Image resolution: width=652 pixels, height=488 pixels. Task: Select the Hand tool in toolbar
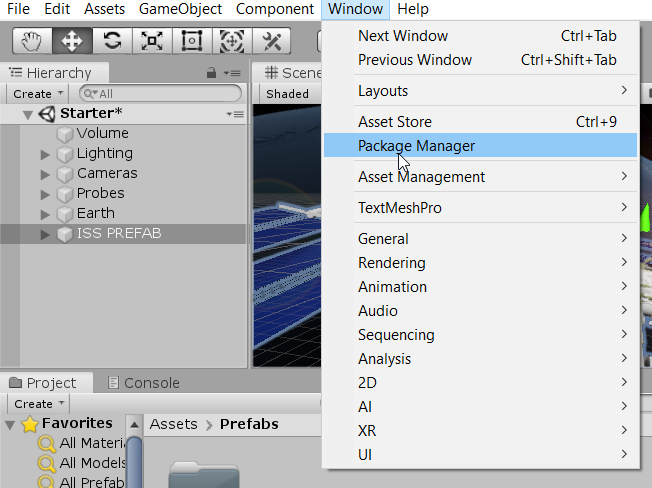pyautogui.click(x=32, y=41)
